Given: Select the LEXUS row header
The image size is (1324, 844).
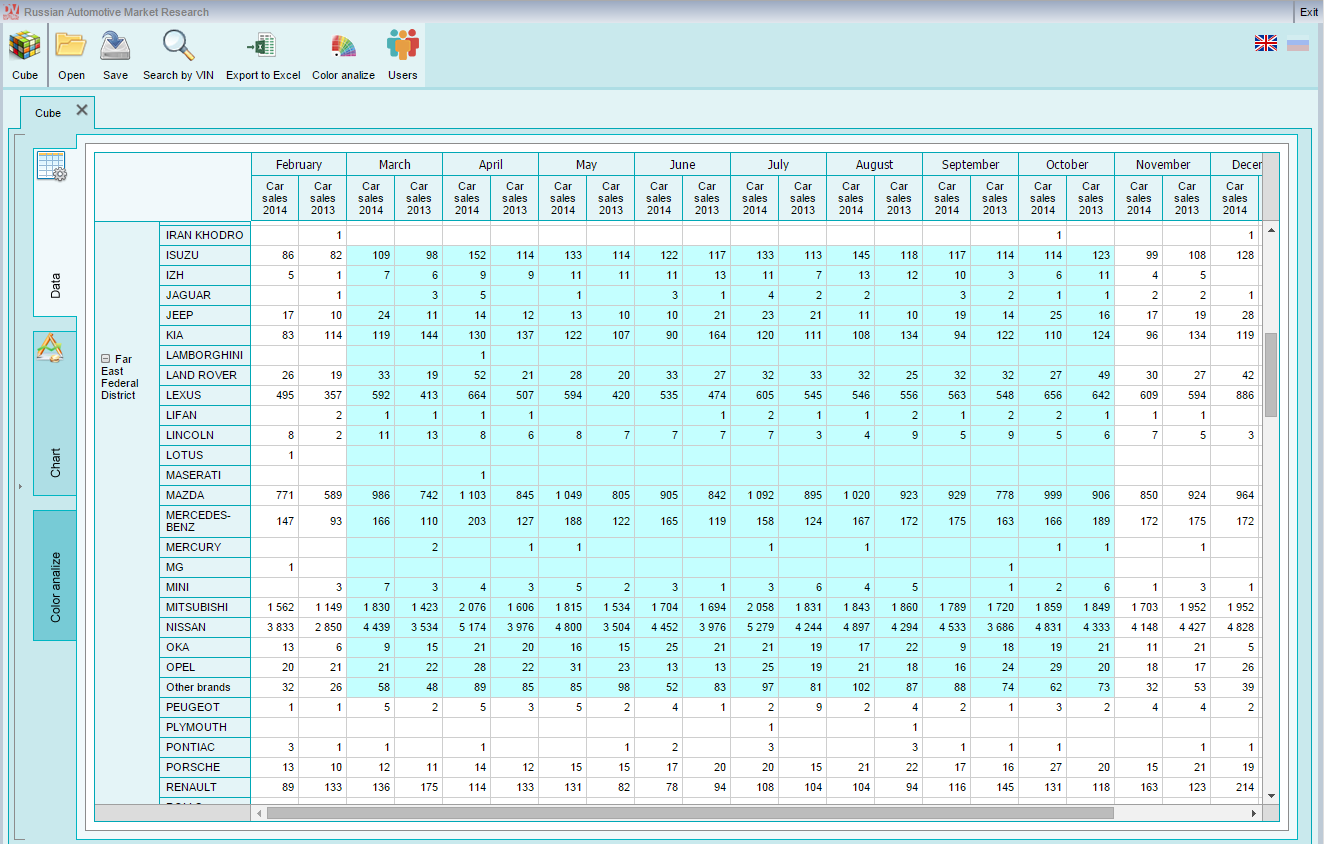Looking at the screenshot, I should tap(205, 395).
